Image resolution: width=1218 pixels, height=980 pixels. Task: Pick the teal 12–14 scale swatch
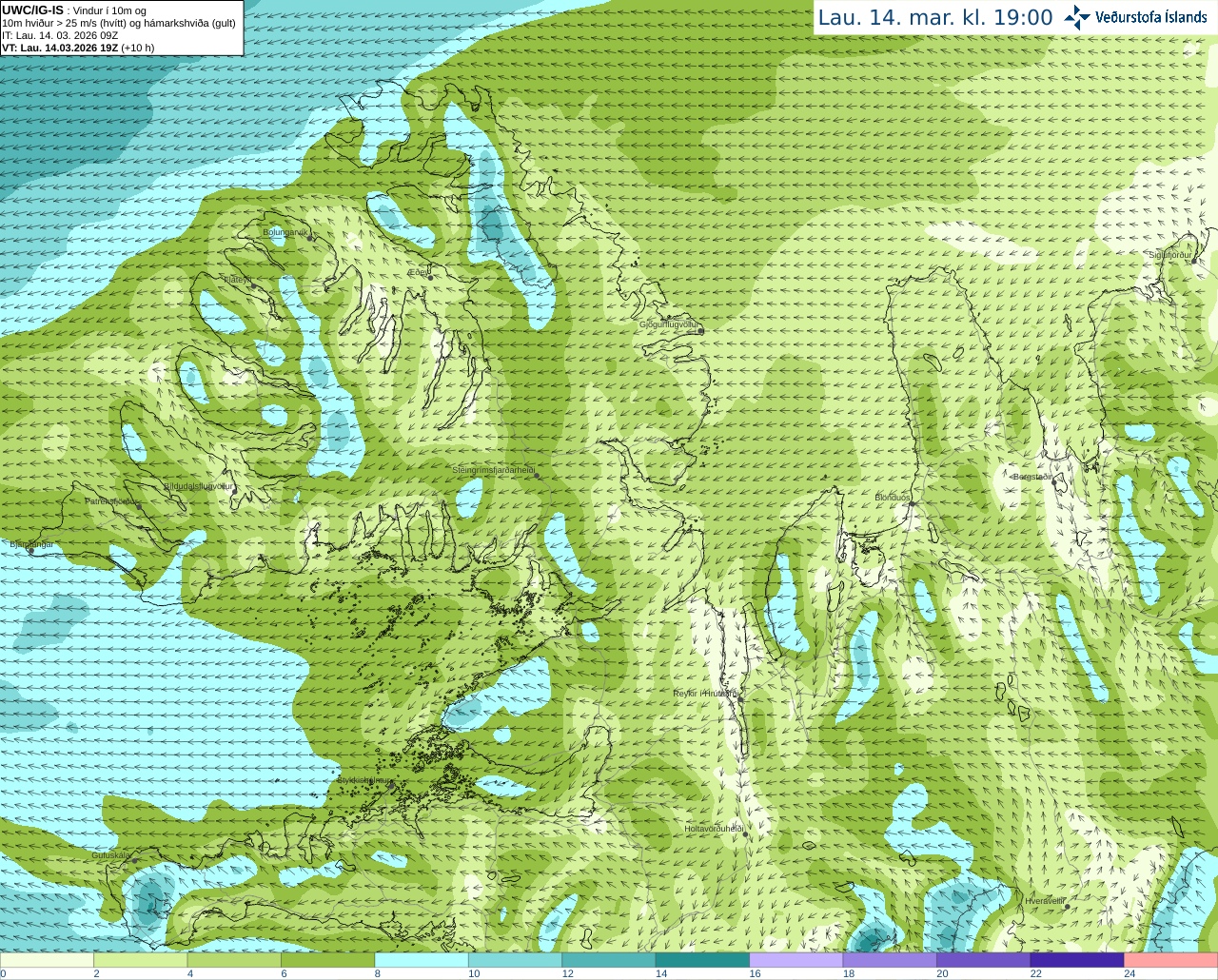[x=609, y=960]
